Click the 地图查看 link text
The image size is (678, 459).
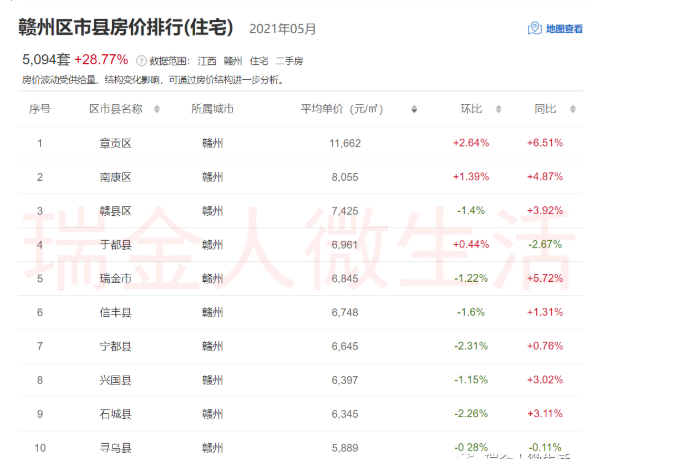(564, 29)
